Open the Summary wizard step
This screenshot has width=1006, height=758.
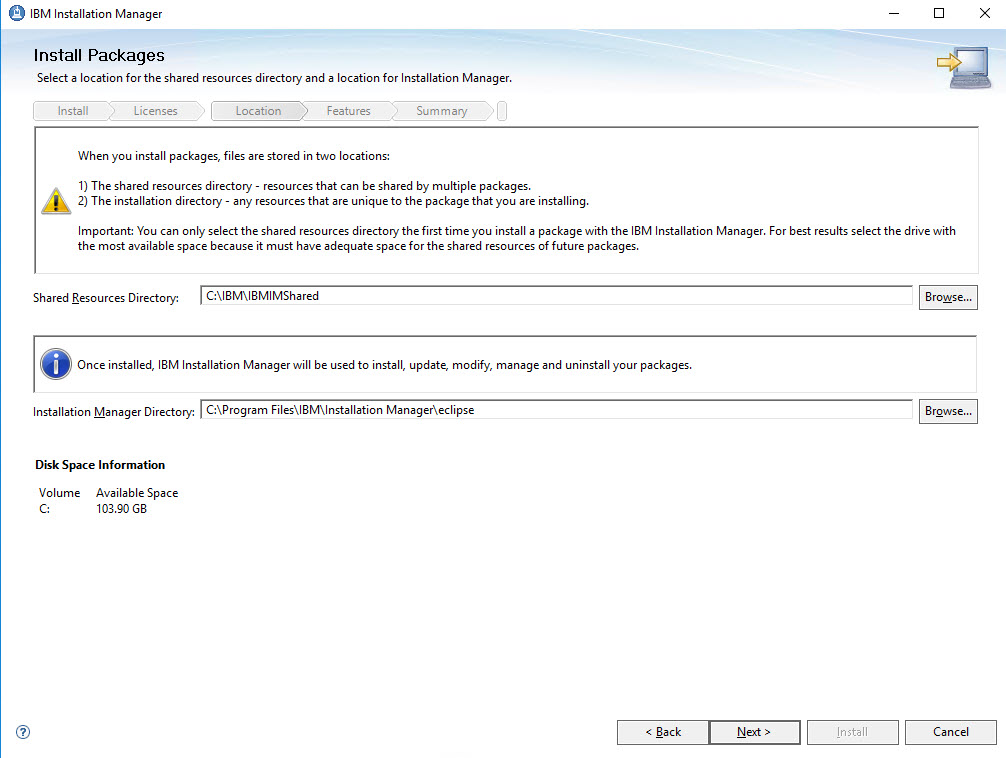(441, 110)
